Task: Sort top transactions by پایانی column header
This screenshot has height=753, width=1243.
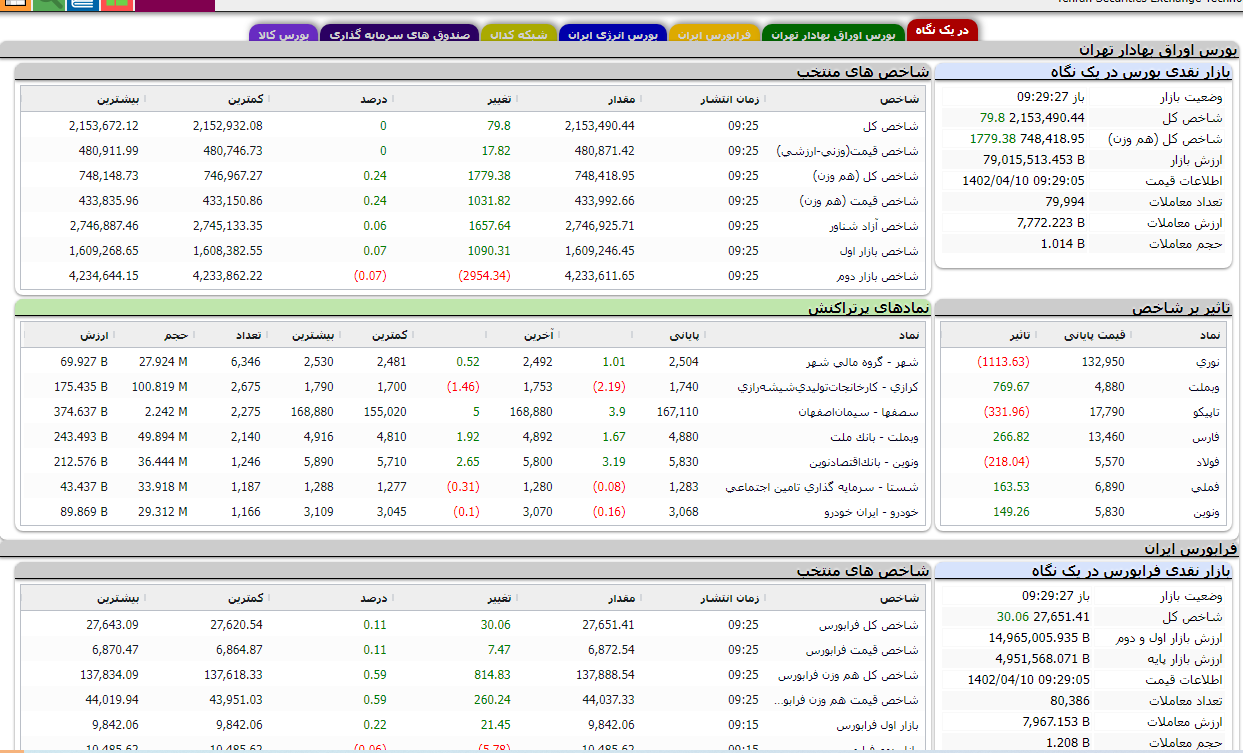Action: [684, 335]
